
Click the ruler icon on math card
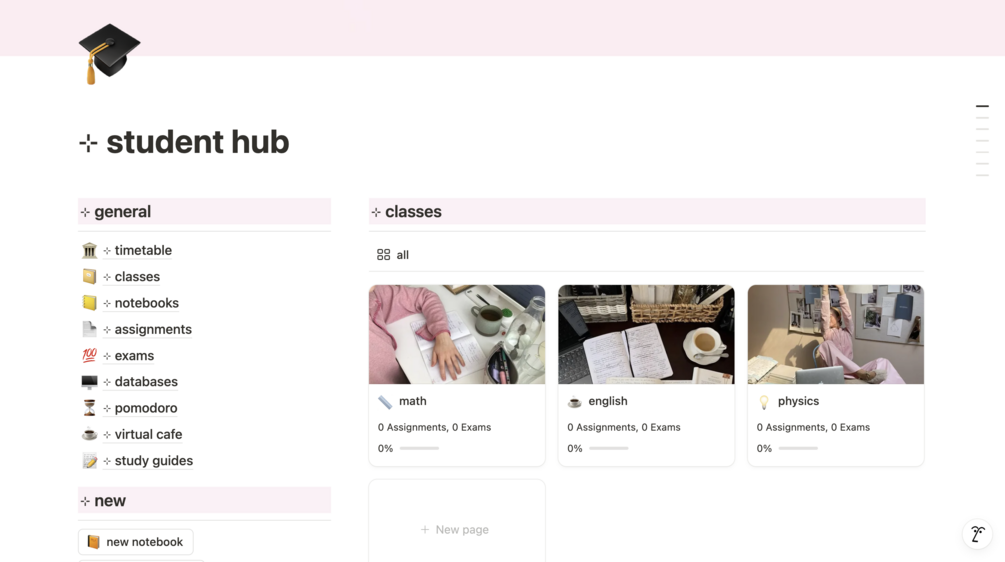click(385, 402)
